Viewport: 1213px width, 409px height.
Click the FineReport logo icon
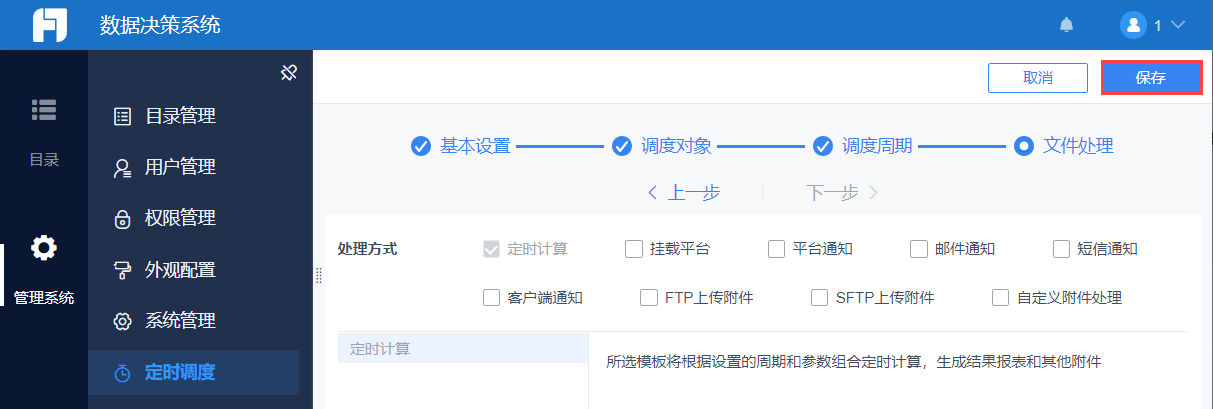click(x=50, y=25)
